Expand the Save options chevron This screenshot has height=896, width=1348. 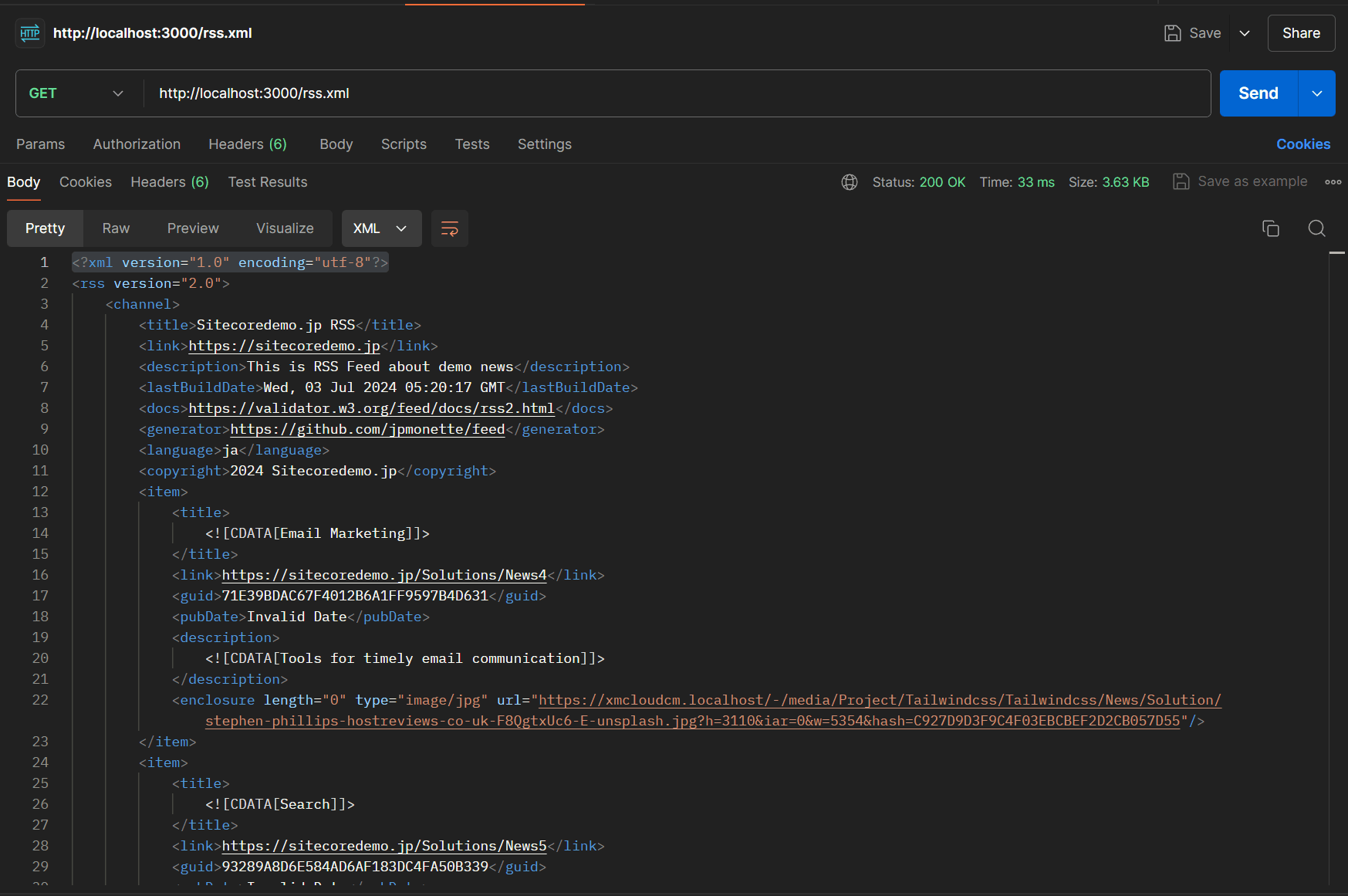tap(1245, 33)
